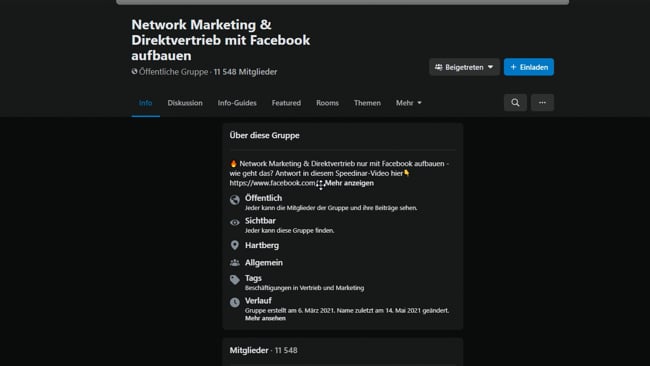Click the Einladen invite button
The height and width of the screenshot is (366, 650).
coord(529,67)
